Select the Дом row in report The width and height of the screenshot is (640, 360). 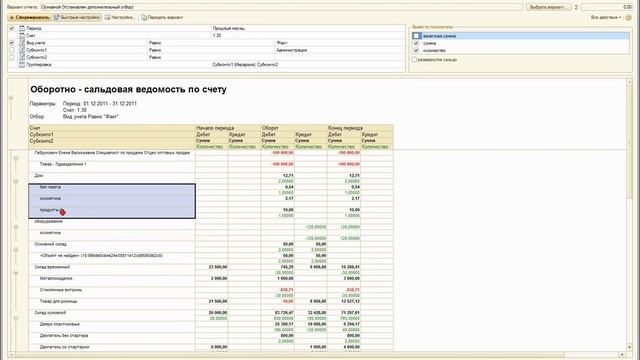click(x=39, y=176)
